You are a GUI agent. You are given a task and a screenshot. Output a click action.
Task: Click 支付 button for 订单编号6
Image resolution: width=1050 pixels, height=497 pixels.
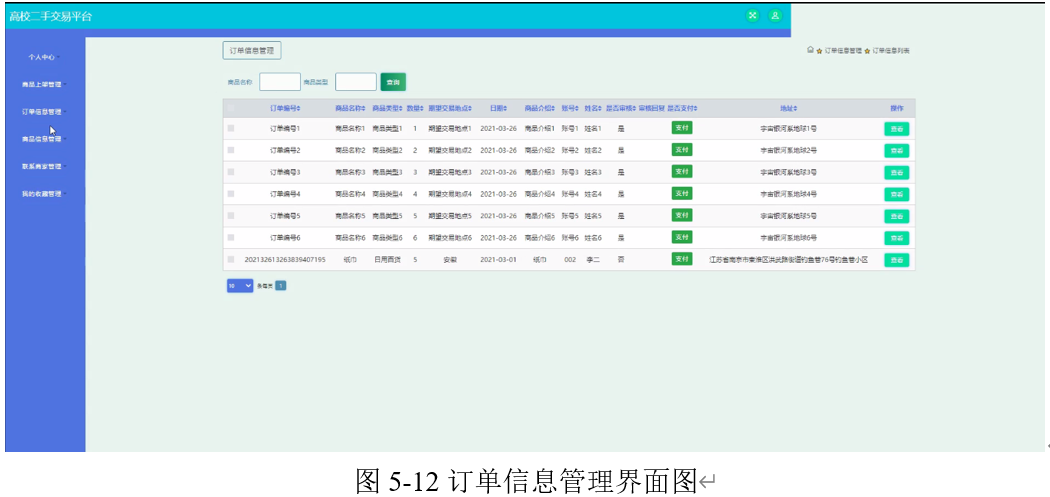click(682, 237)
